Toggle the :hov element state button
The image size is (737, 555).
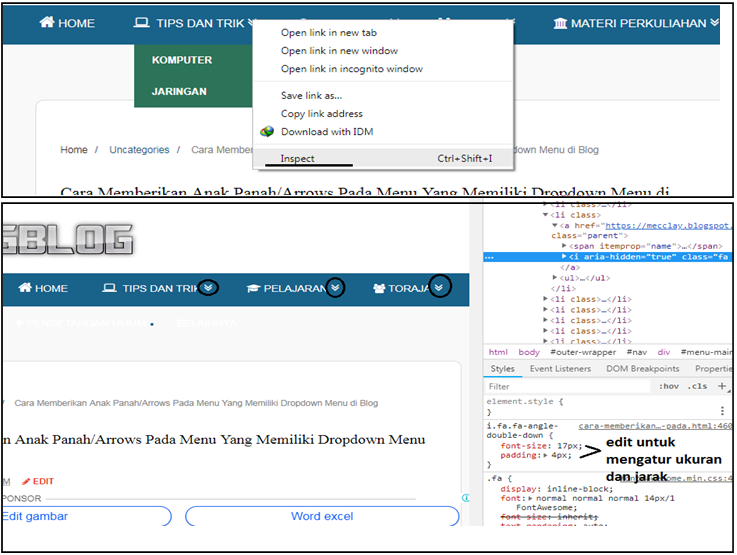668,386
